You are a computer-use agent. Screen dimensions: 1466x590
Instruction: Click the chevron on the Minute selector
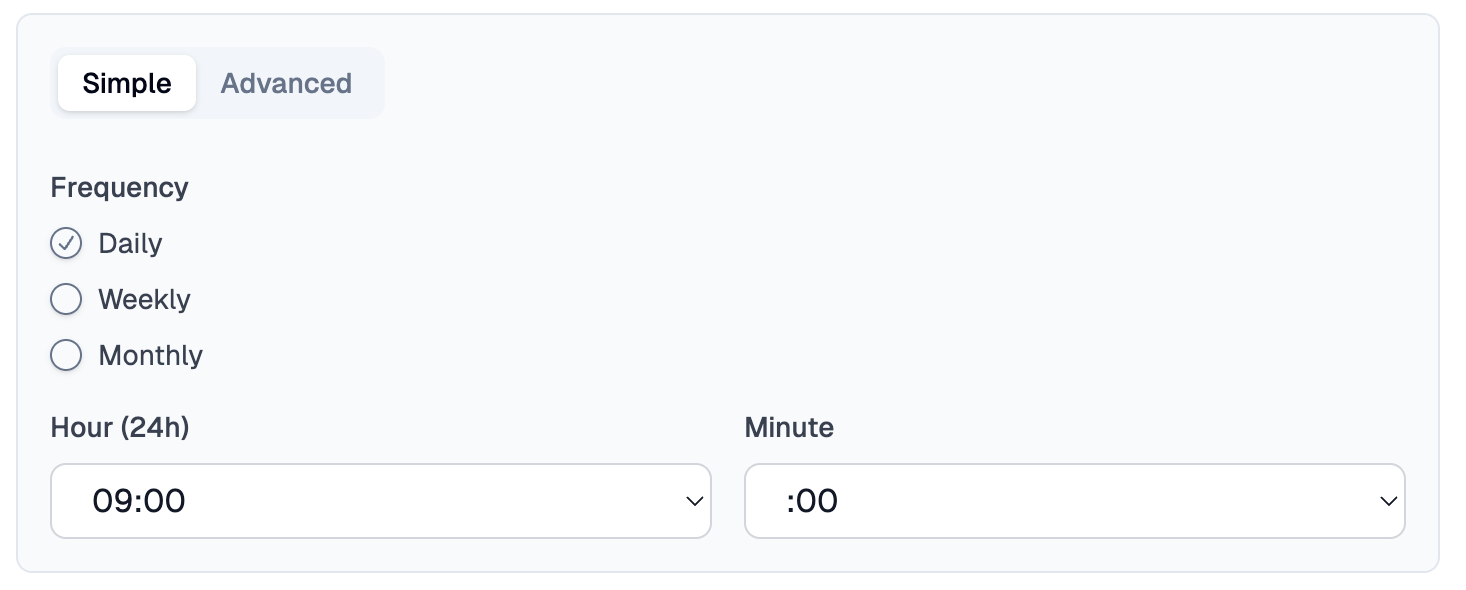[x=1389, y=500]
